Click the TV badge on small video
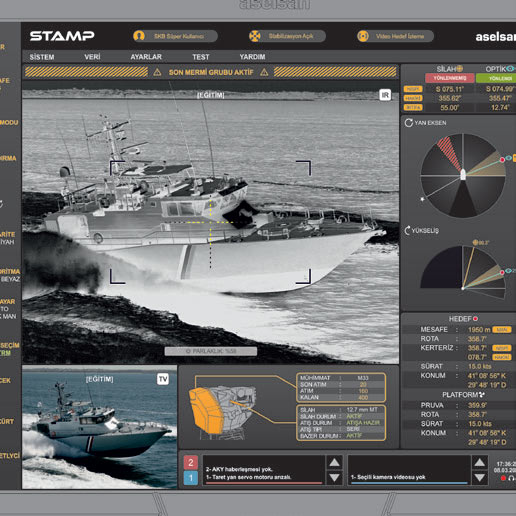Viewport: 516px width, 516px height. pos(163,379)
